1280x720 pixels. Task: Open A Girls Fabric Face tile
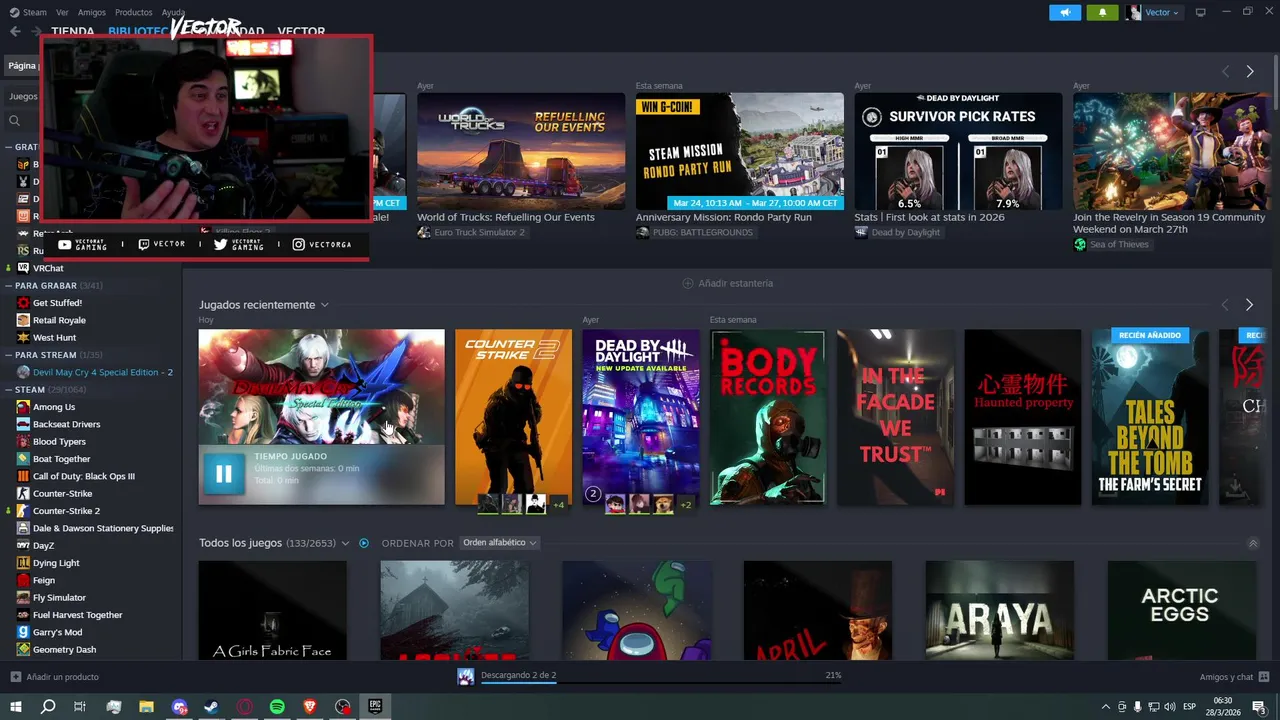pyautogui.click(x=272, y=610)
